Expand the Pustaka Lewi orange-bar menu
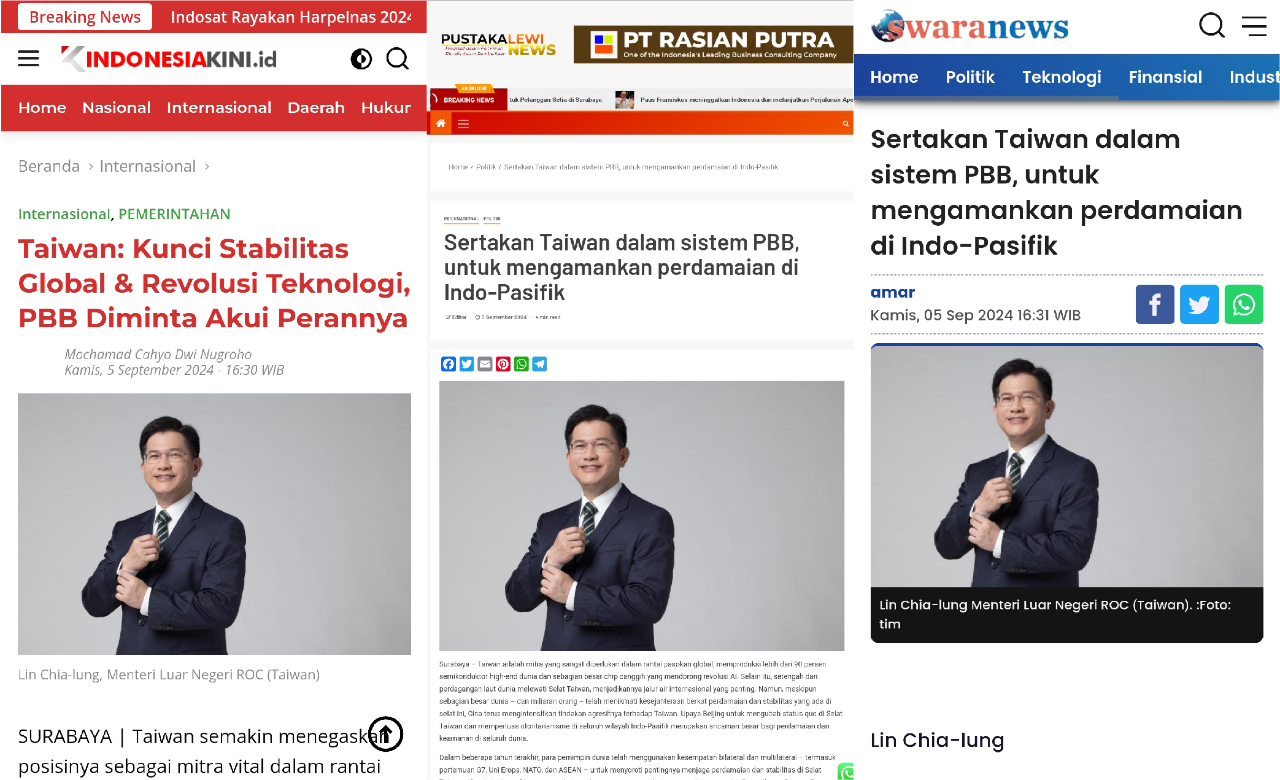This screenshot has width=1280, height=780. coord(462,124)
